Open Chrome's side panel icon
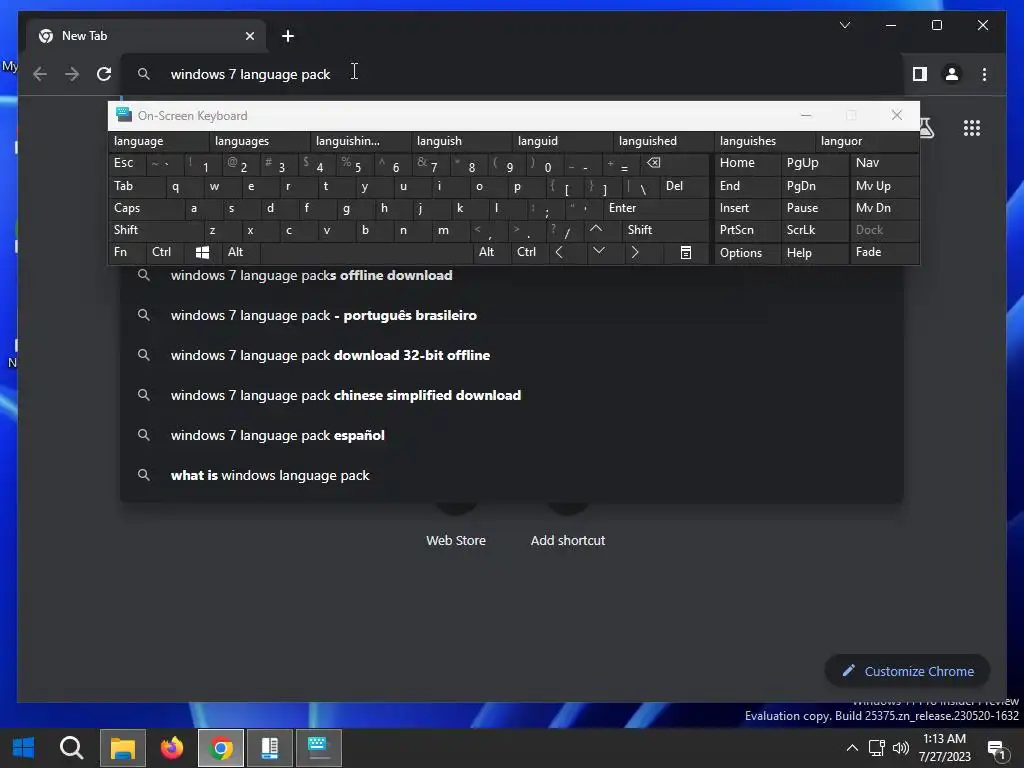The width and height of the screenshot is (1024, 768). coord(920,74)
